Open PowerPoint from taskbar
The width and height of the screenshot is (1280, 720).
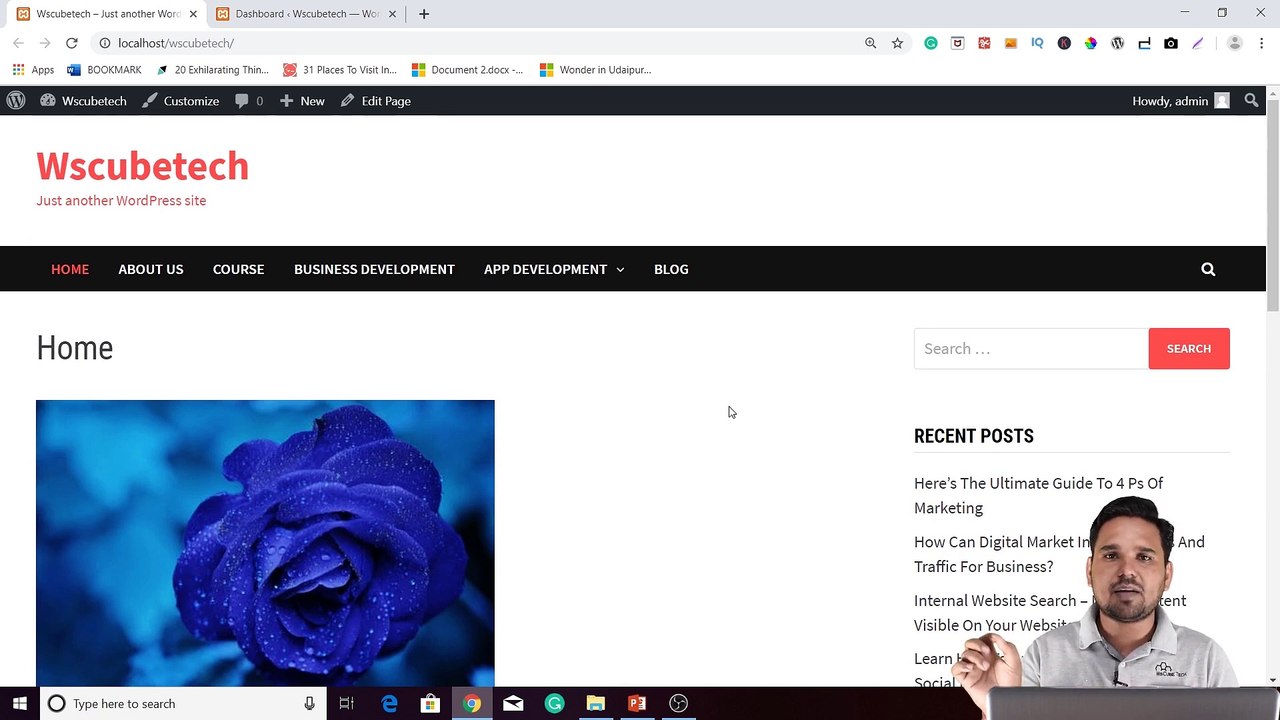(x=637, y=704)
